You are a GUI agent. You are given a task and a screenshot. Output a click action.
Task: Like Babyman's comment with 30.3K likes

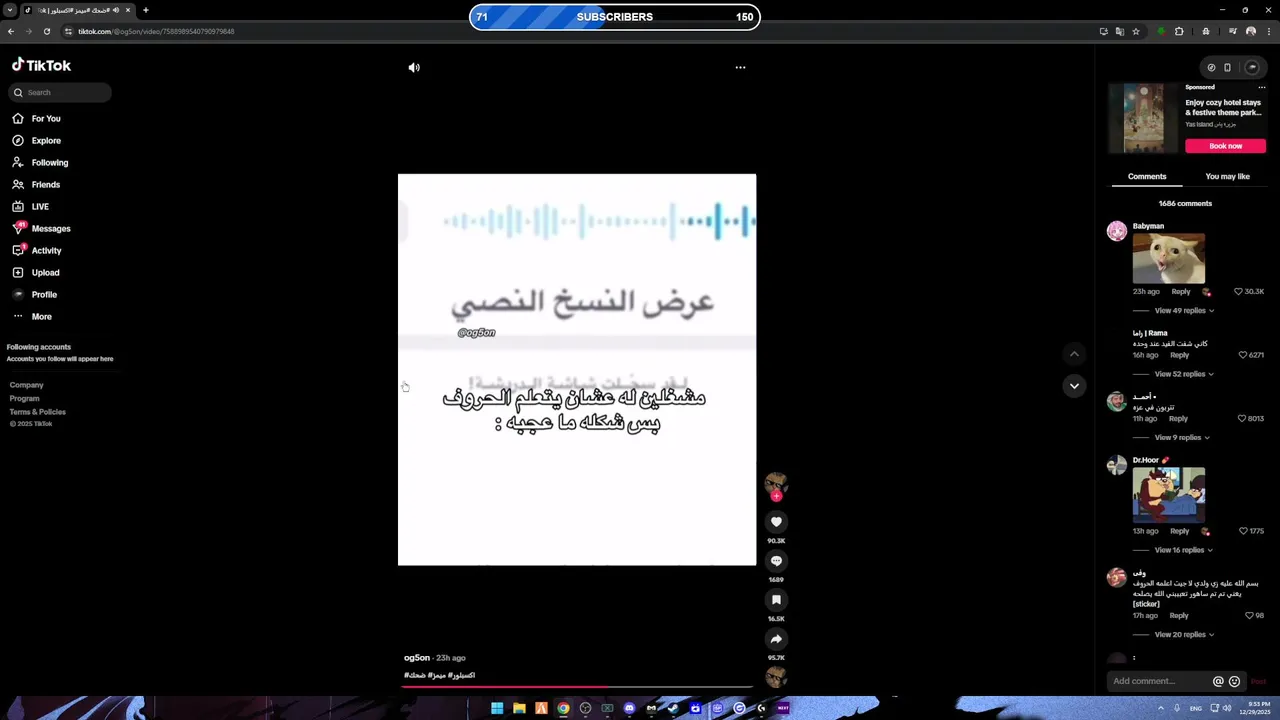tap(1238, 292)
